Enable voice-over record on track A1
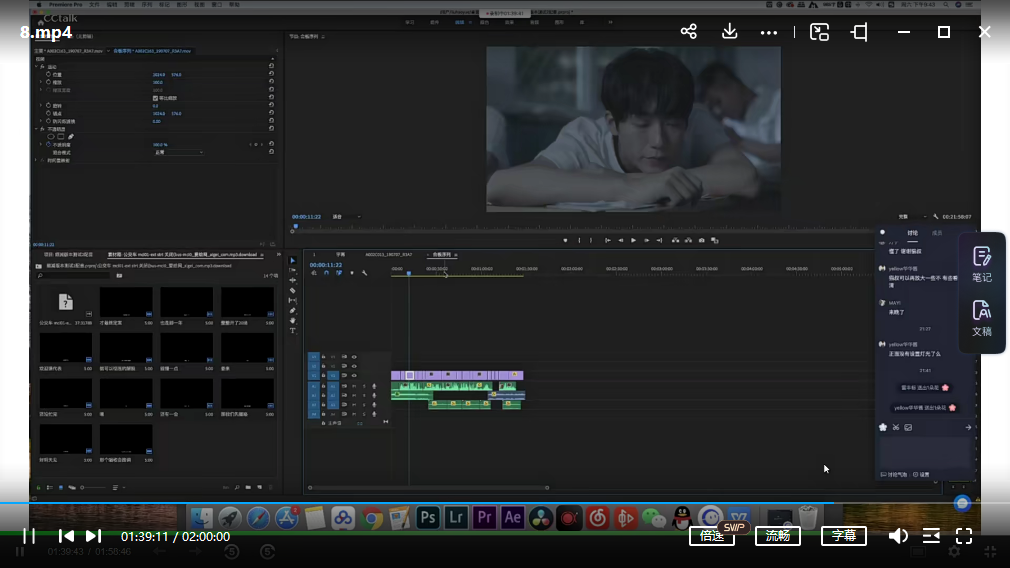Screen dimensions: 1010x568 374,386
